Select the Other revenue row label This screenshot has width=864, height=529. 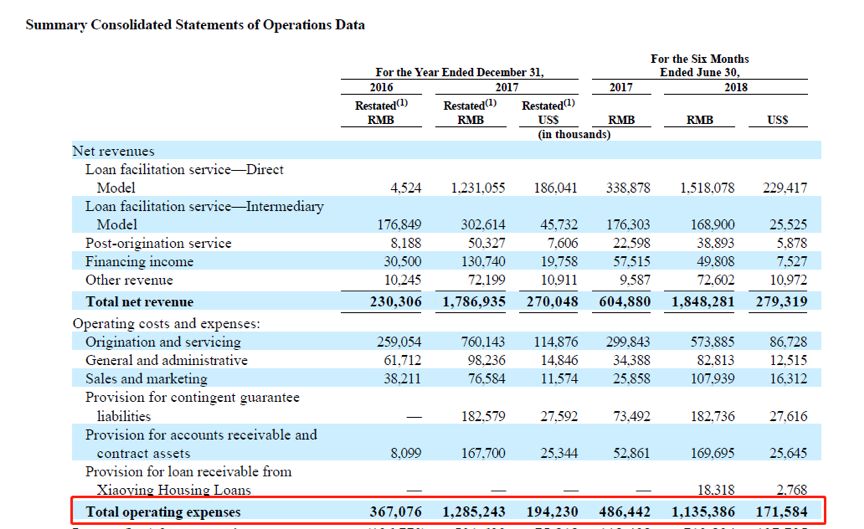click(x=129, y=280)
